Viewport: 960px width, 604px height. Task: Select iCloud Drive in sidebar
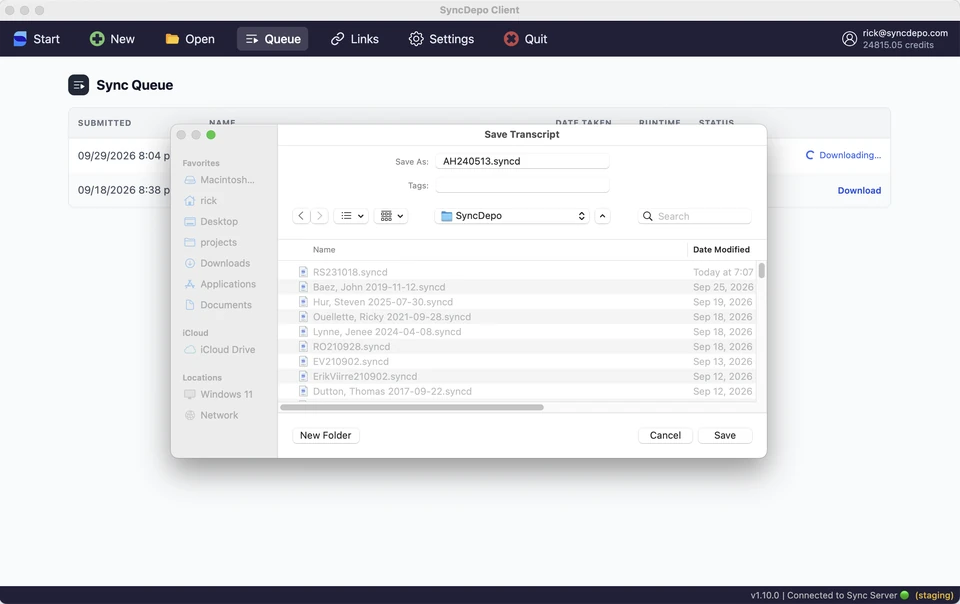219,349
